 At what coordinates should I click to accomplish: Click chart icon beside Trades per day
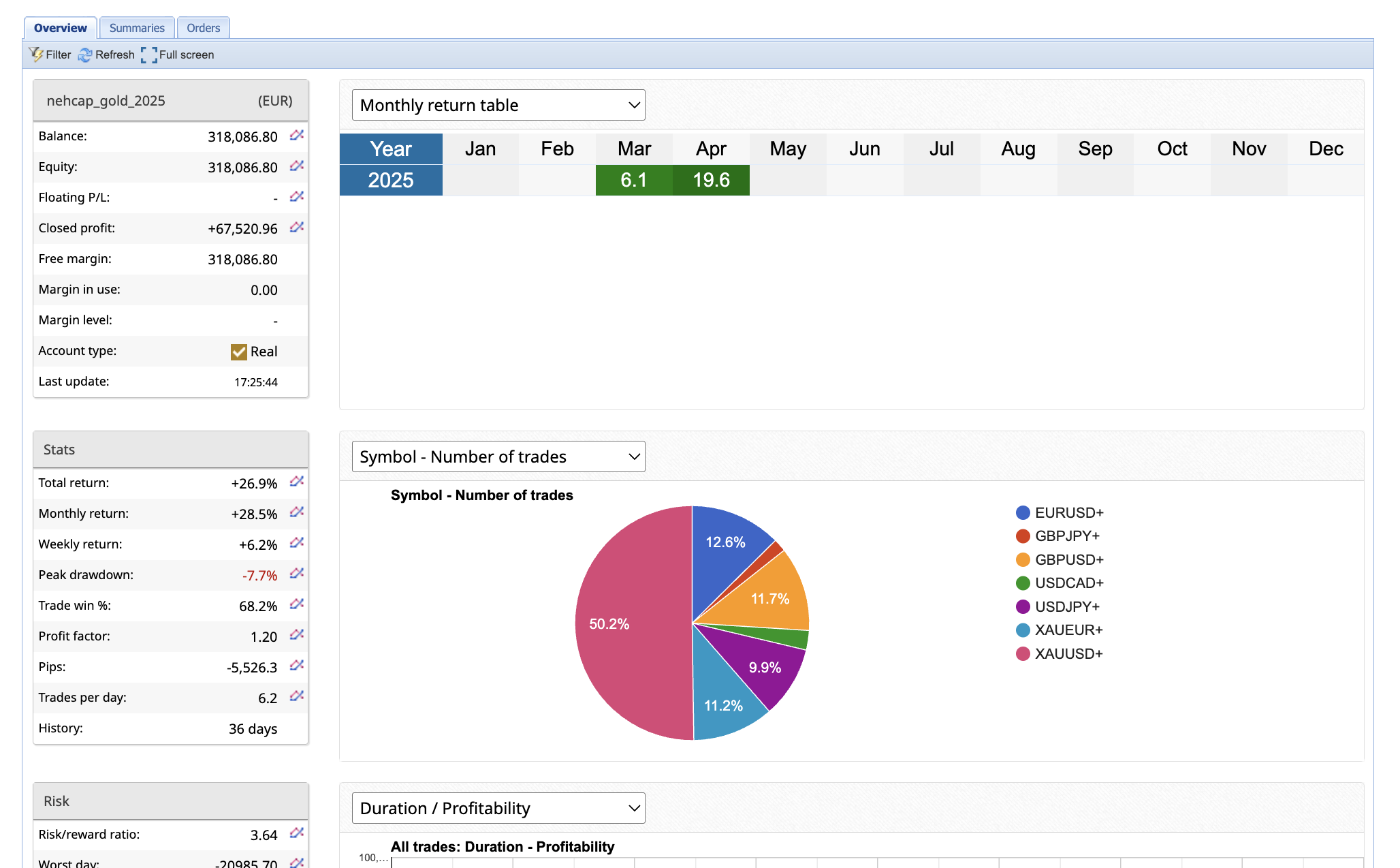[x=296, y=696]
